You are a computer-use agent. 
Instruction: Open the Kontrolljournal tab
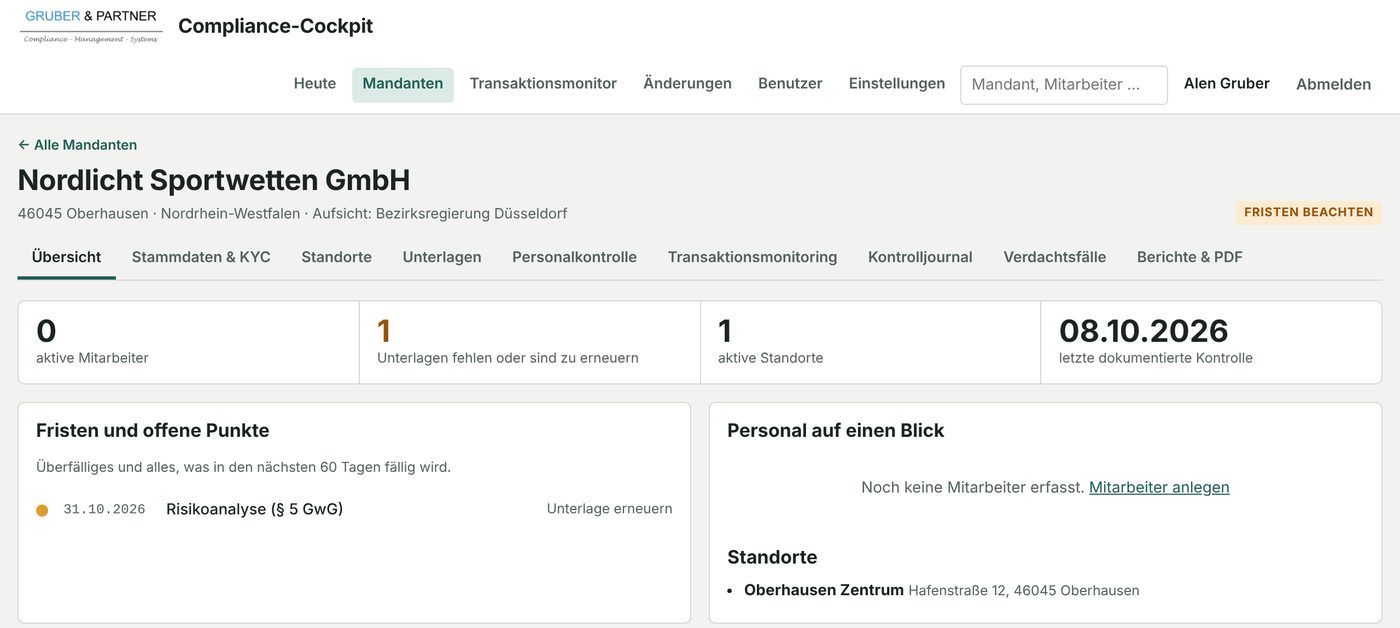point(920,257)
